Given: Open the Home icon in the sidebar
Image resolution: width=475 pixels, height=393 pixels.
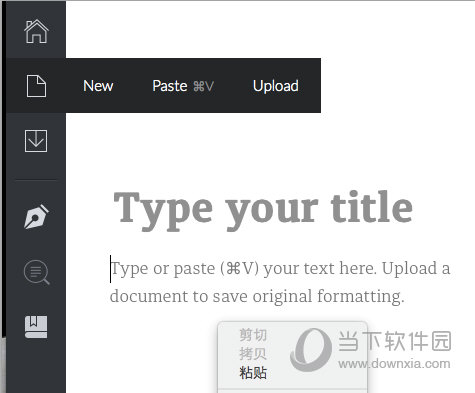Looking at the screenshot, I should coord(36,31).
